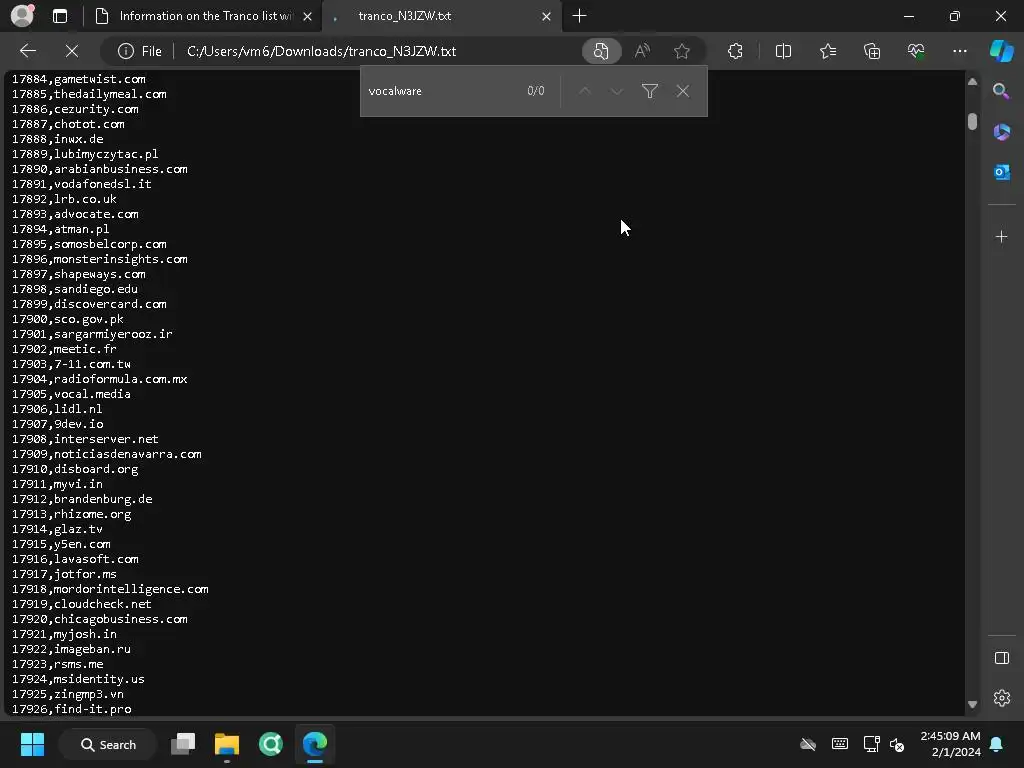Open the green circular app on the taskbar
The image size is (1024, 768).
(x=270, y=744)
